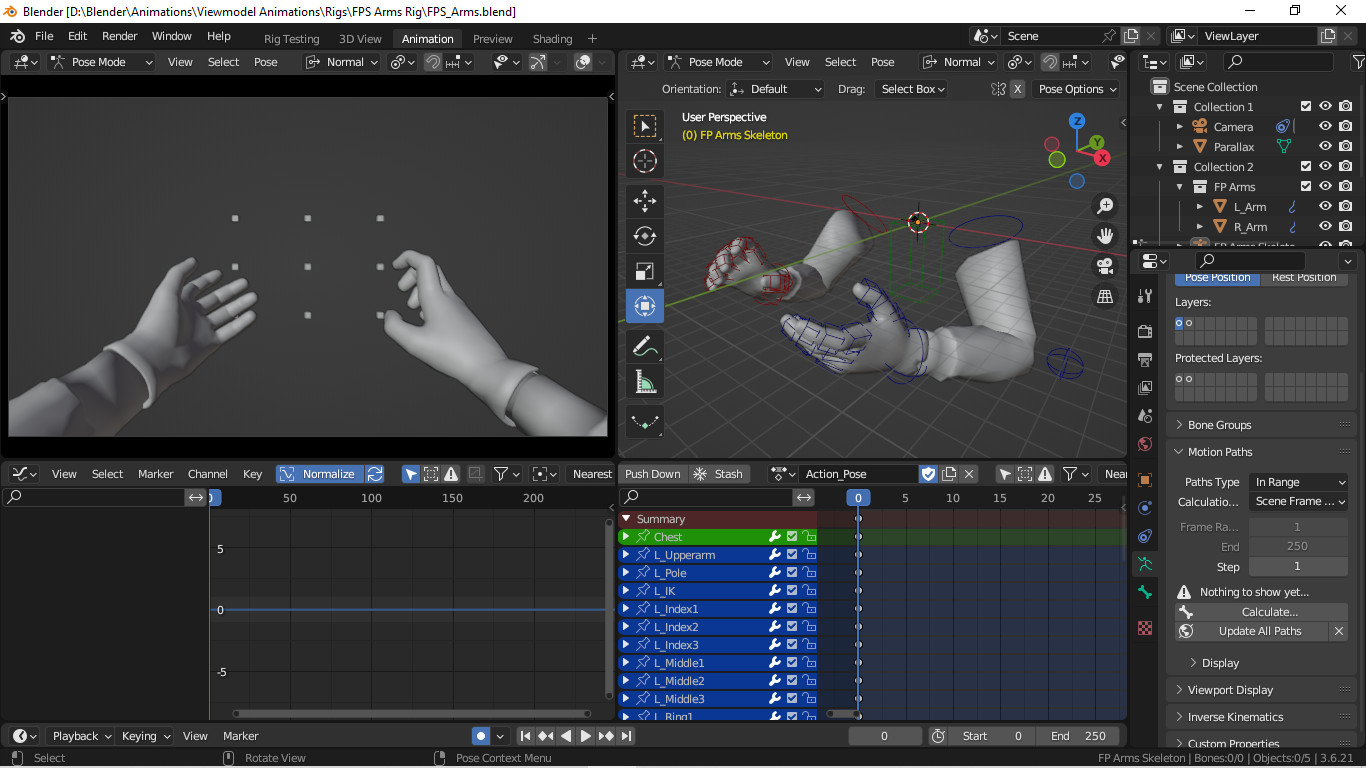Select the Annotate tool
The width and height of the screenshot is (1366, 768).
pos(645,346)
